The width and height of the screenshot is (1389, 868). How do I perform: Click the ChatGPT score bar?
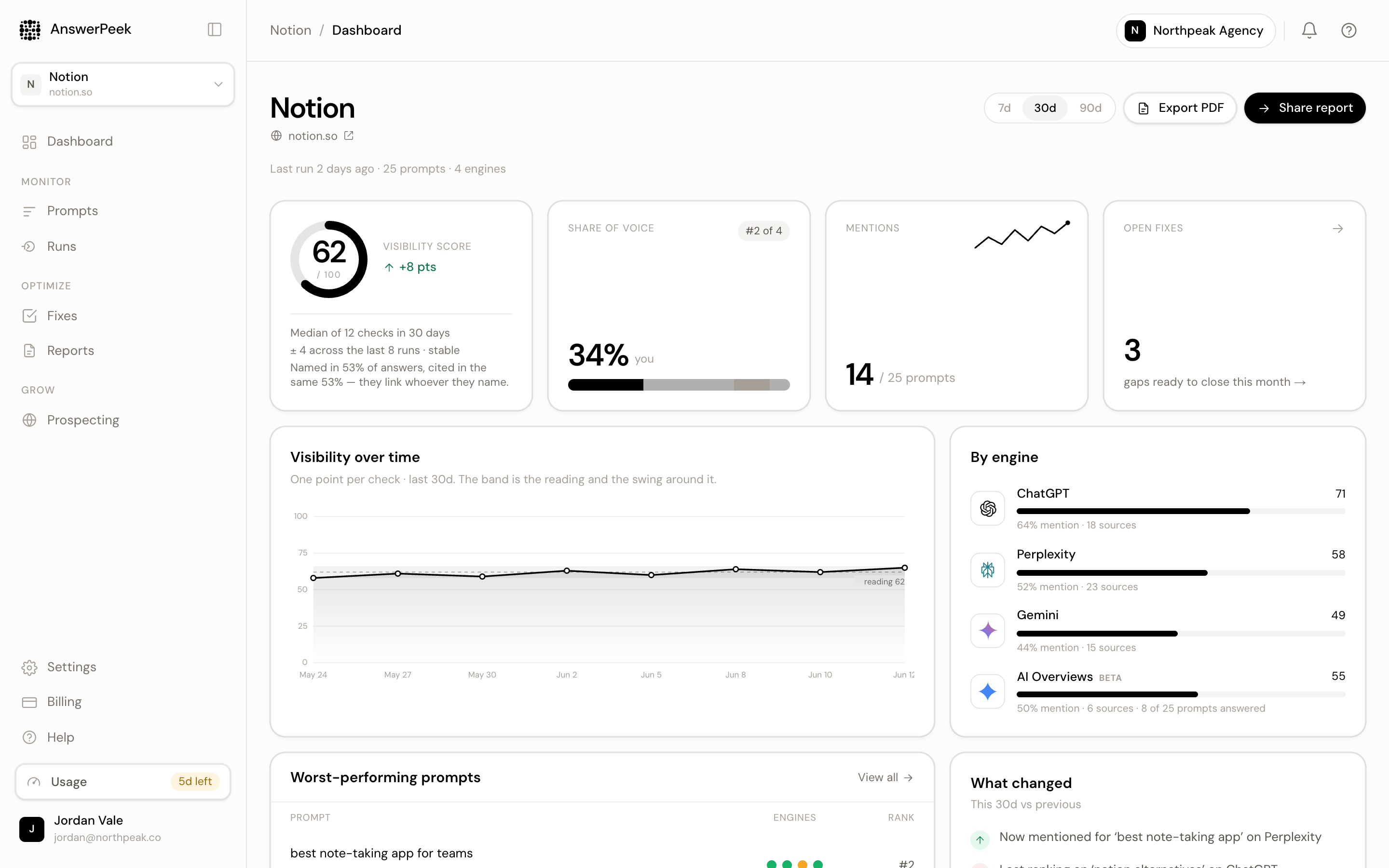[x=1181, y=511]
